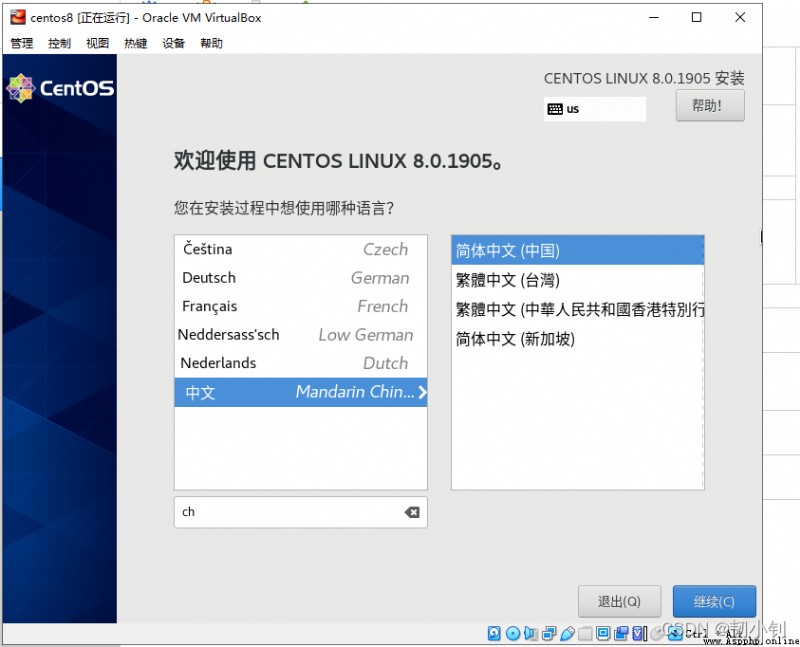Image resolution: width=800 pixels, height=647 pixels.
Task: Open the 控制 menu
Action: pos(59,43)
